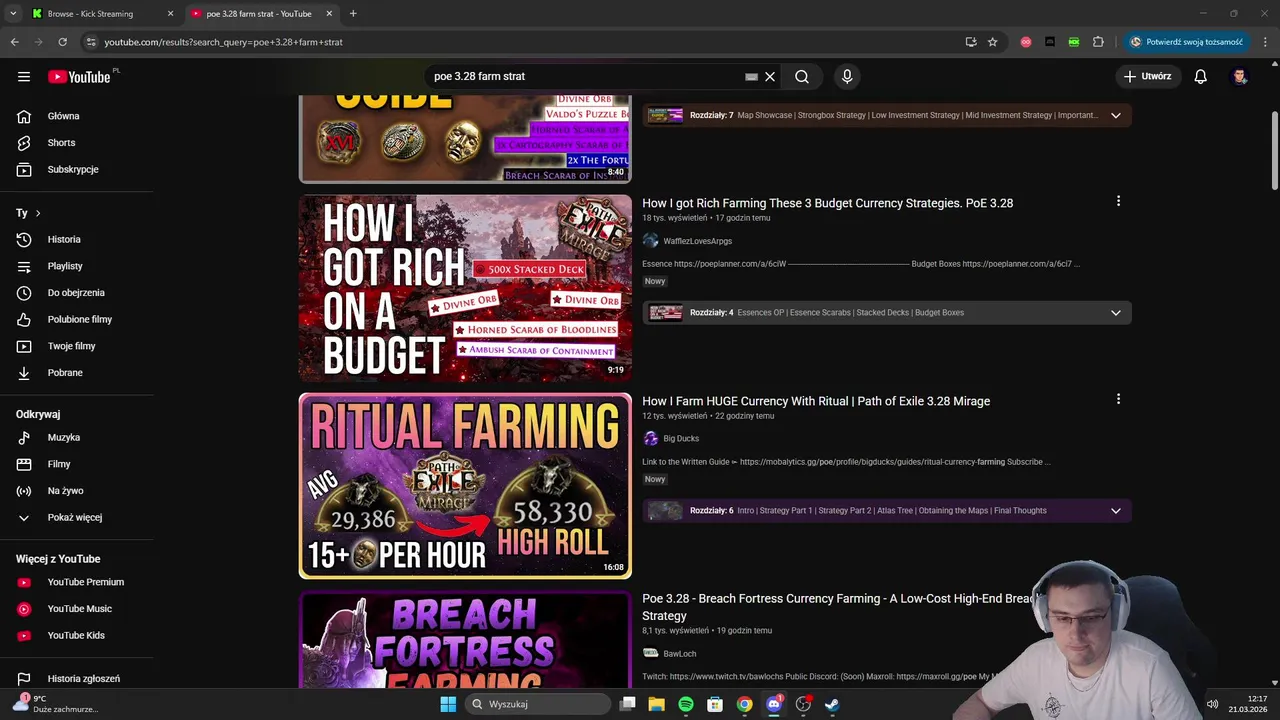Open a new browser tab

click(353, 14)
